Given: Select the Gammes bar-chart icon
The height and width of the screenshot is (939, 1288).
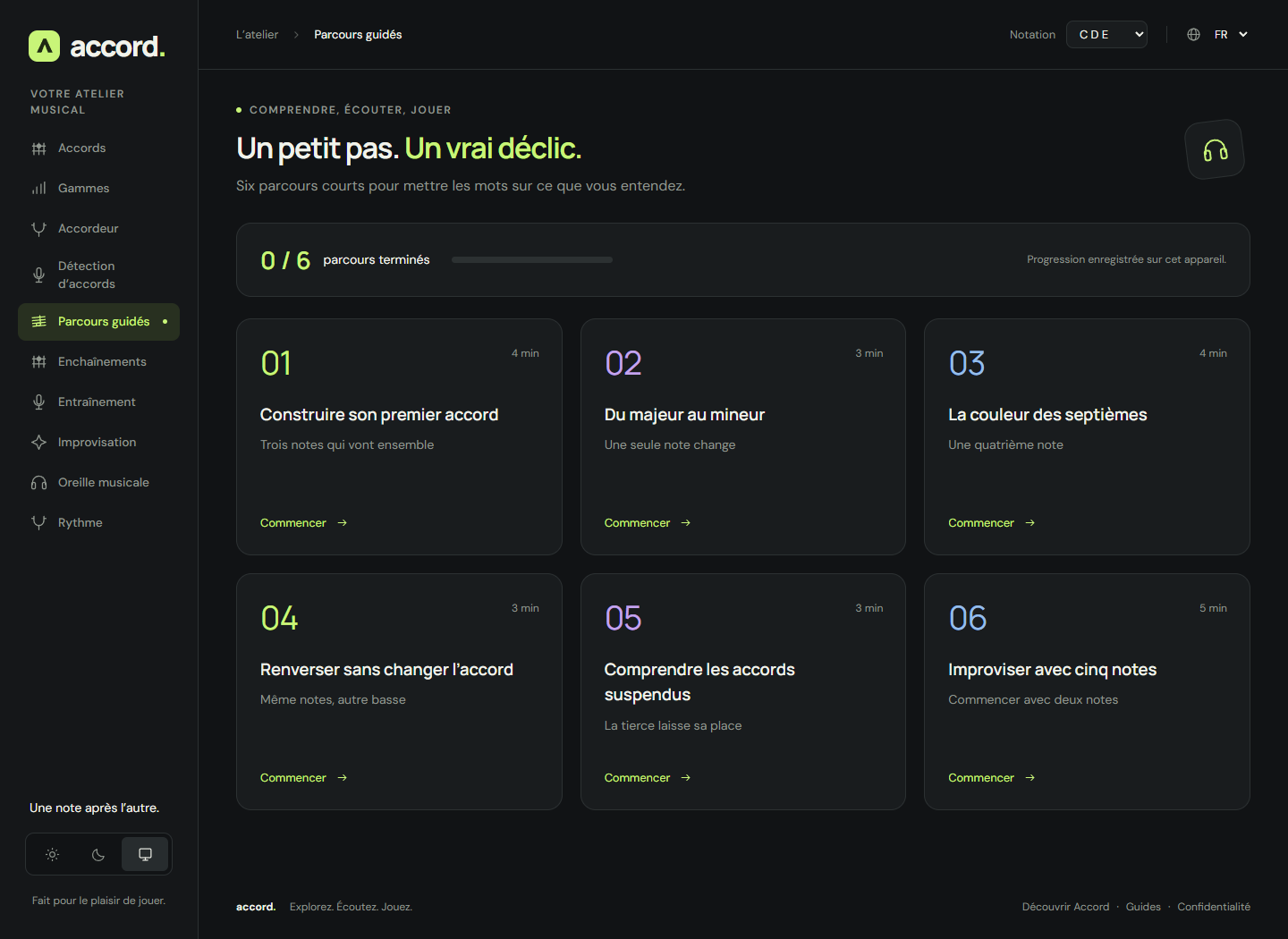Looking at the screenshot, I should click(x=38, y=189).
